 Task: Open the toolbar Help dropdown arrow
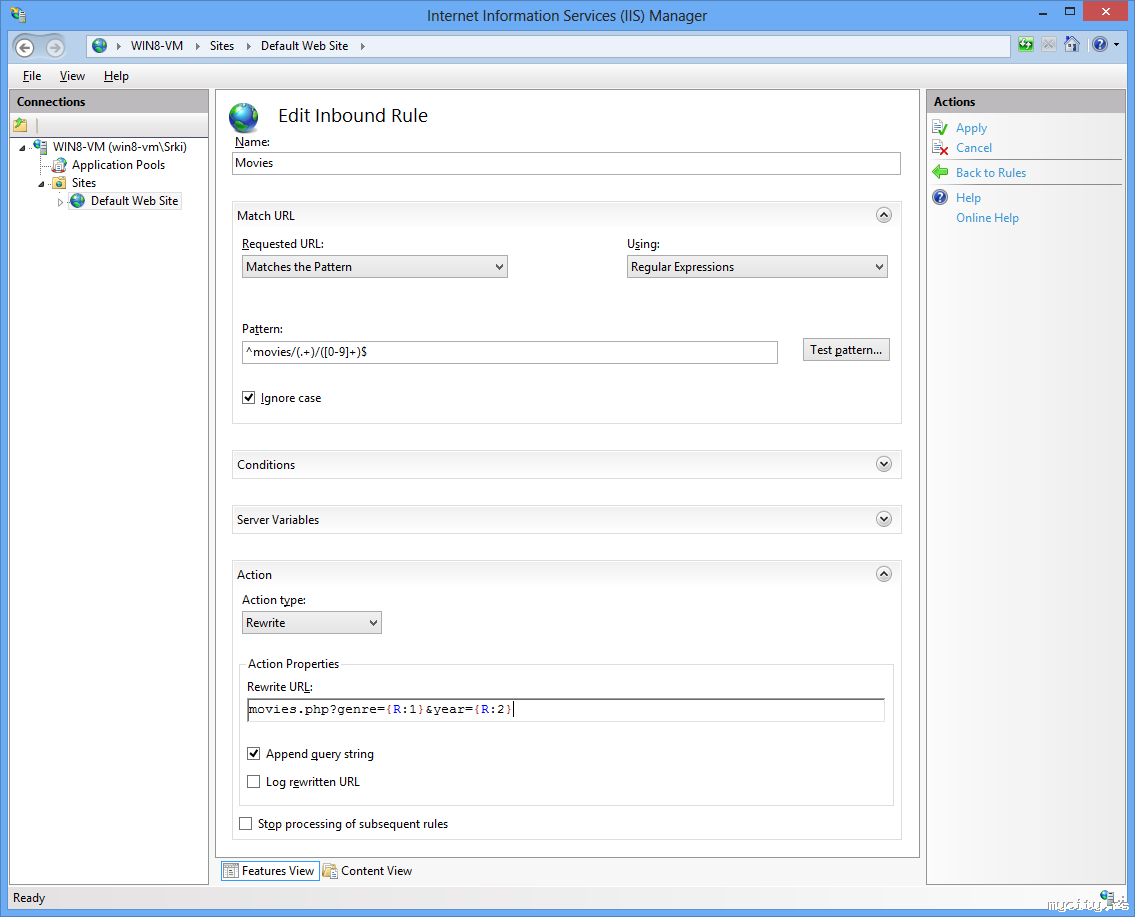click(1116, 45)
